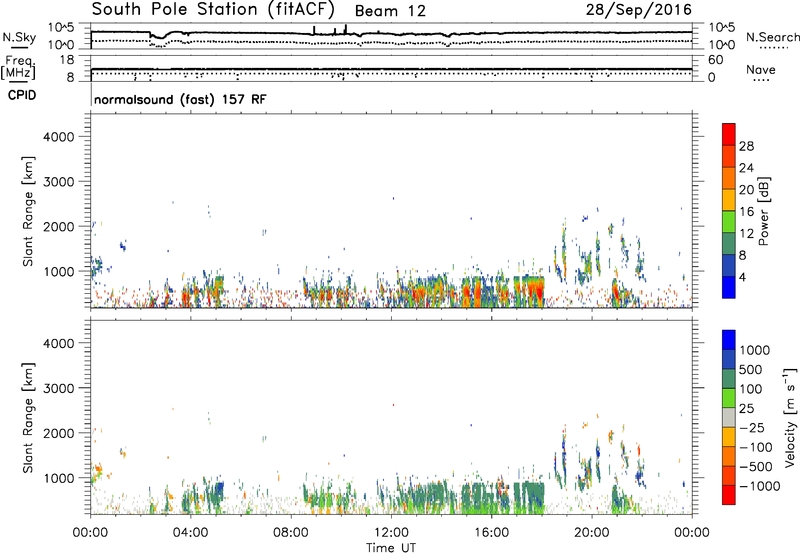The height and width of the screenshot is (554, 800).
Task: Click strong red echo near 18:00 in power panel
Action: pyautogui.click(x=537, y=291)
